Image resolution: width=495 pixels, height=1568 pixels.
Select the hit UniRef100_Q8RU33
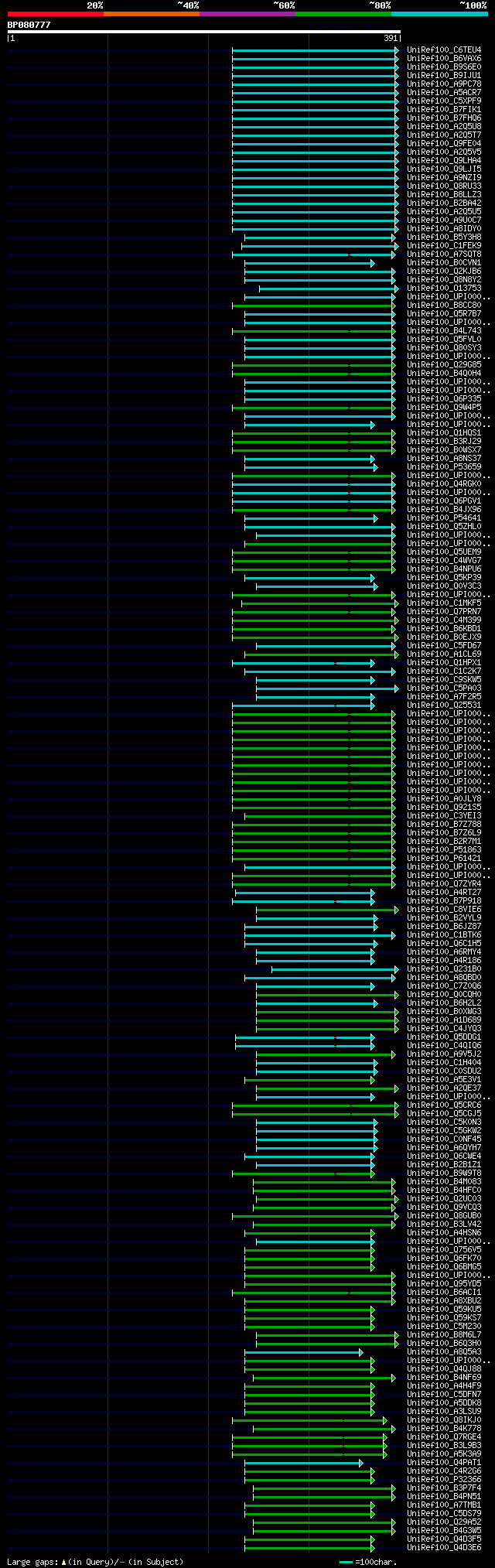pos(444,186)
